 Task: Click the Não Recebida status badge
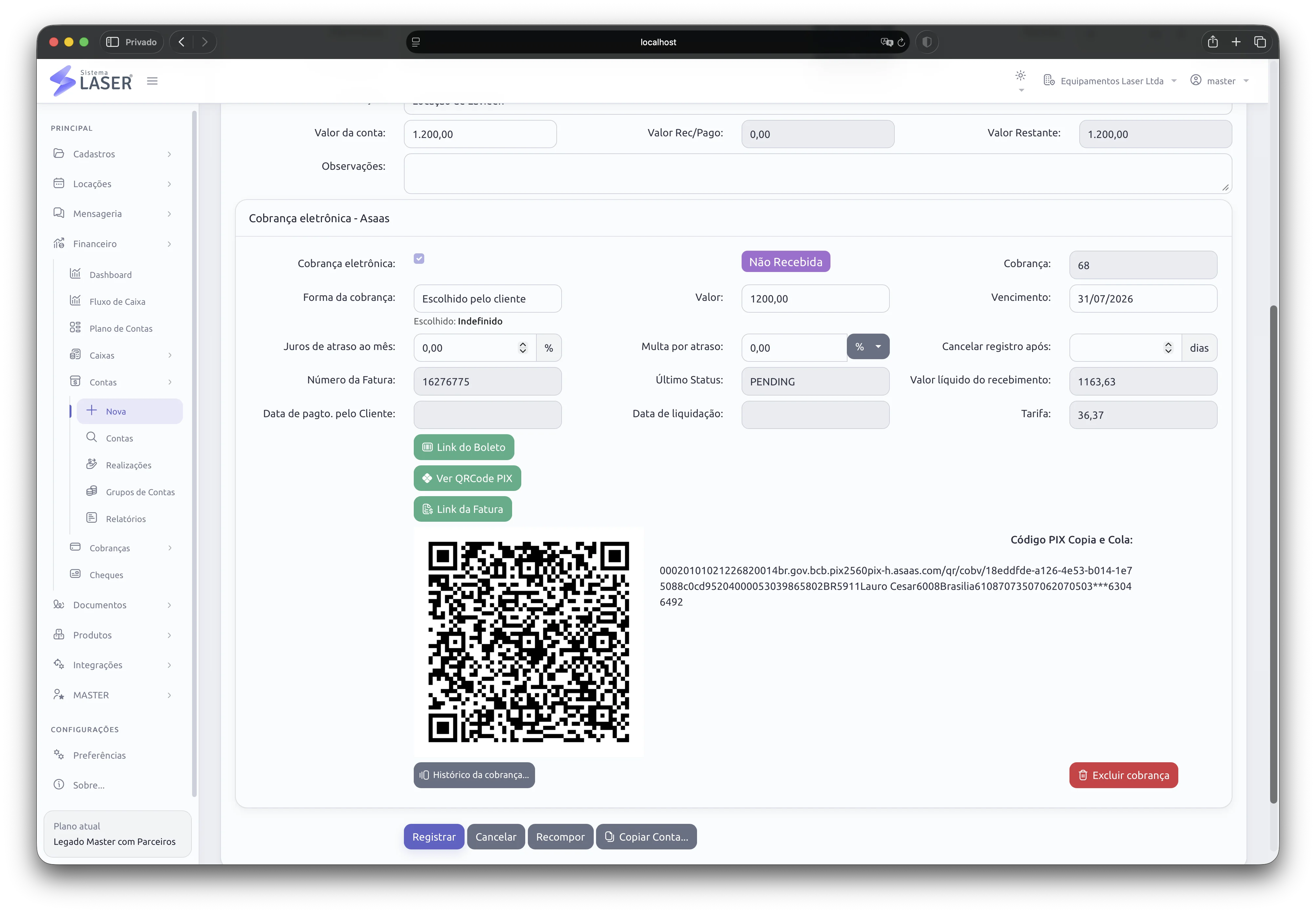pyautogui.click(x=786, y=262)
